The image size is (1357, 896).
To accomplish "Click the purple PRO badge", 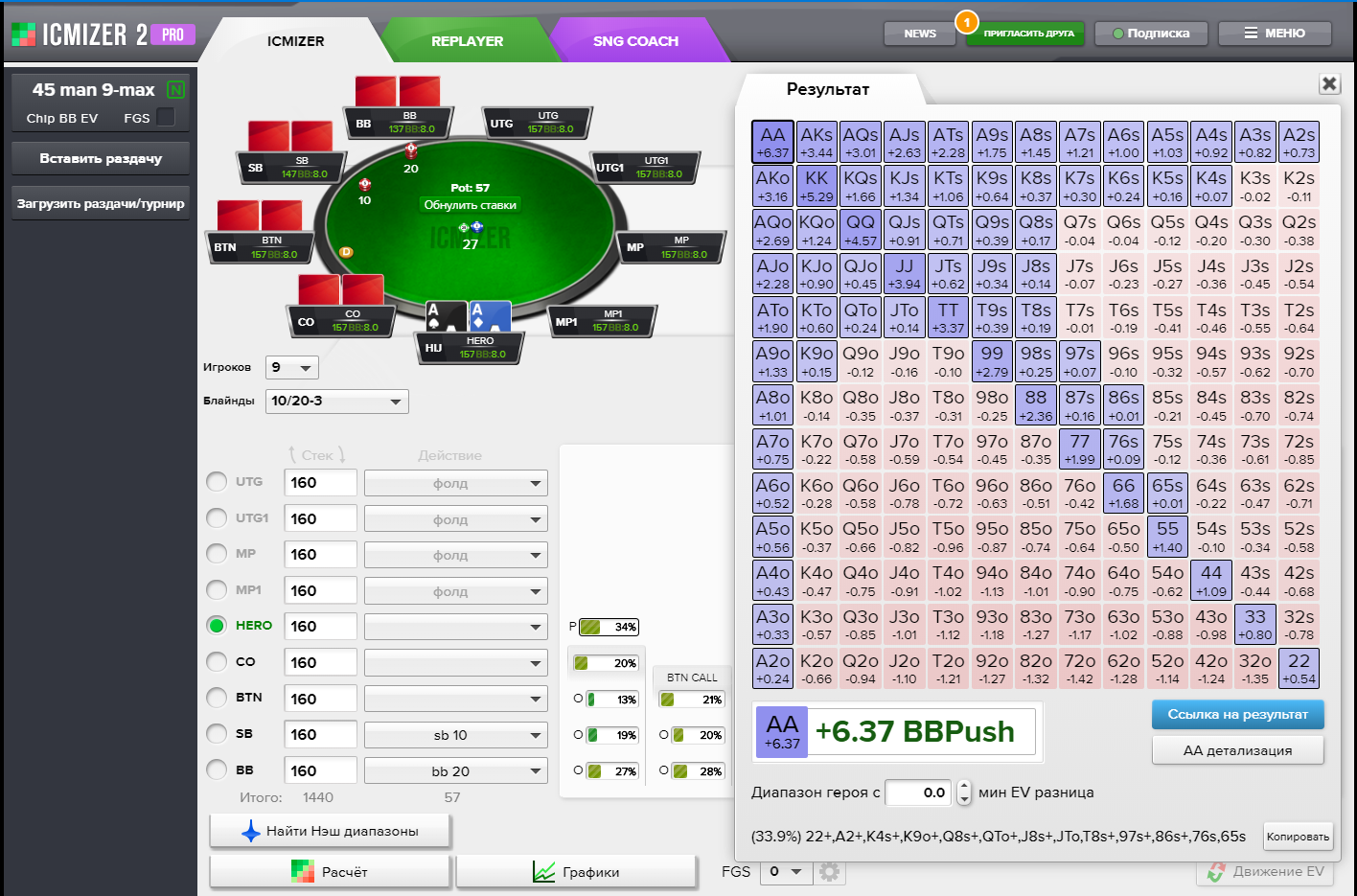I will click(173, 34).
